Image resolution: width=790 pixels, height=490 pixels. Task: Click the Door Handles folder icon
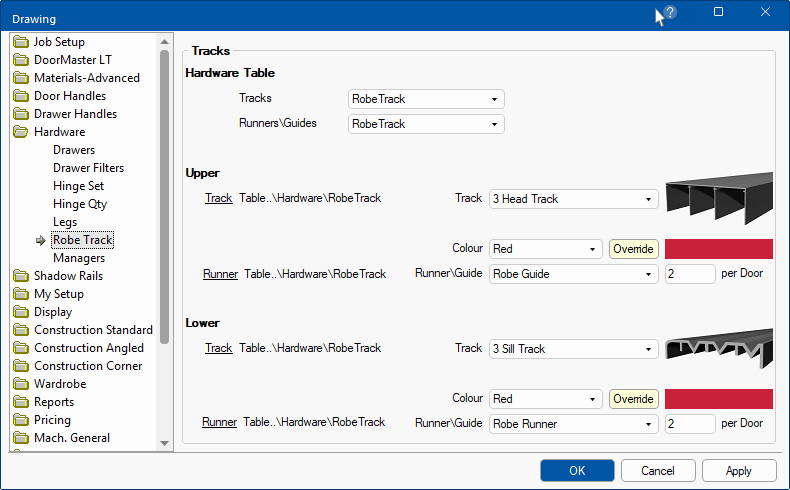click(21, 96)
